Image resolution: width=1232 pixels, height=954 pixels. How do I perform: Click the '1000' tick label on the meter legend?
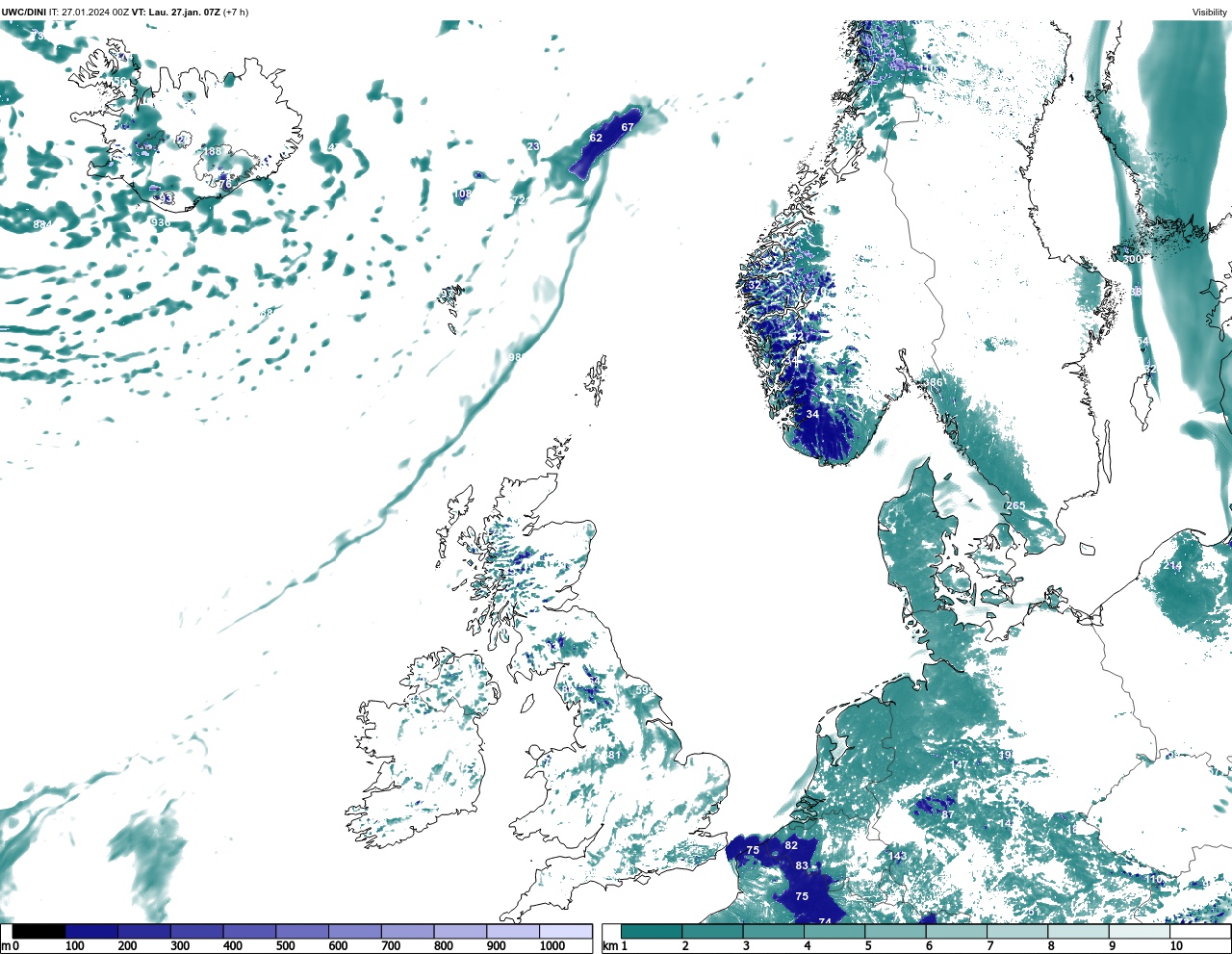click(x=552, y=947)
